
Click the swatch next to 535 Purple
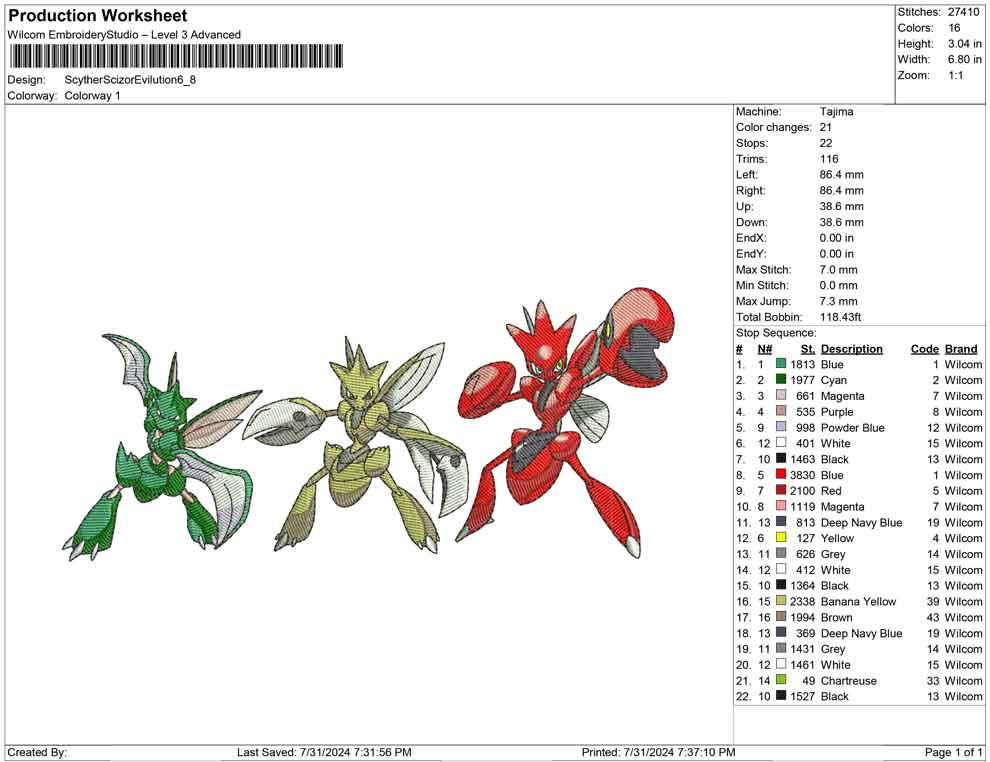click(x=781, y=412)
